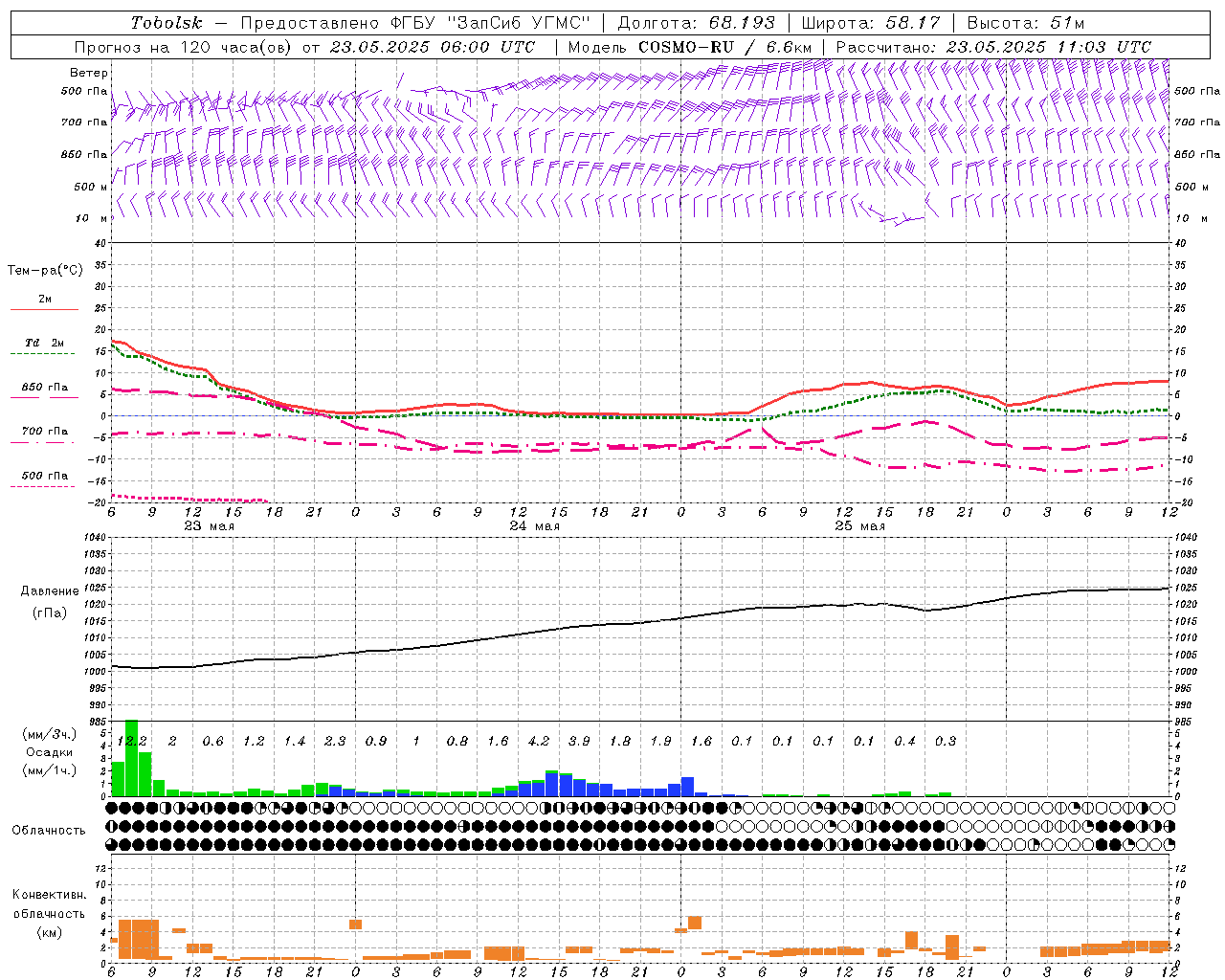The width and height of the screenshot is (1225, 980).
Task: Click the 23 мая date label
Action: click(210, 526)
